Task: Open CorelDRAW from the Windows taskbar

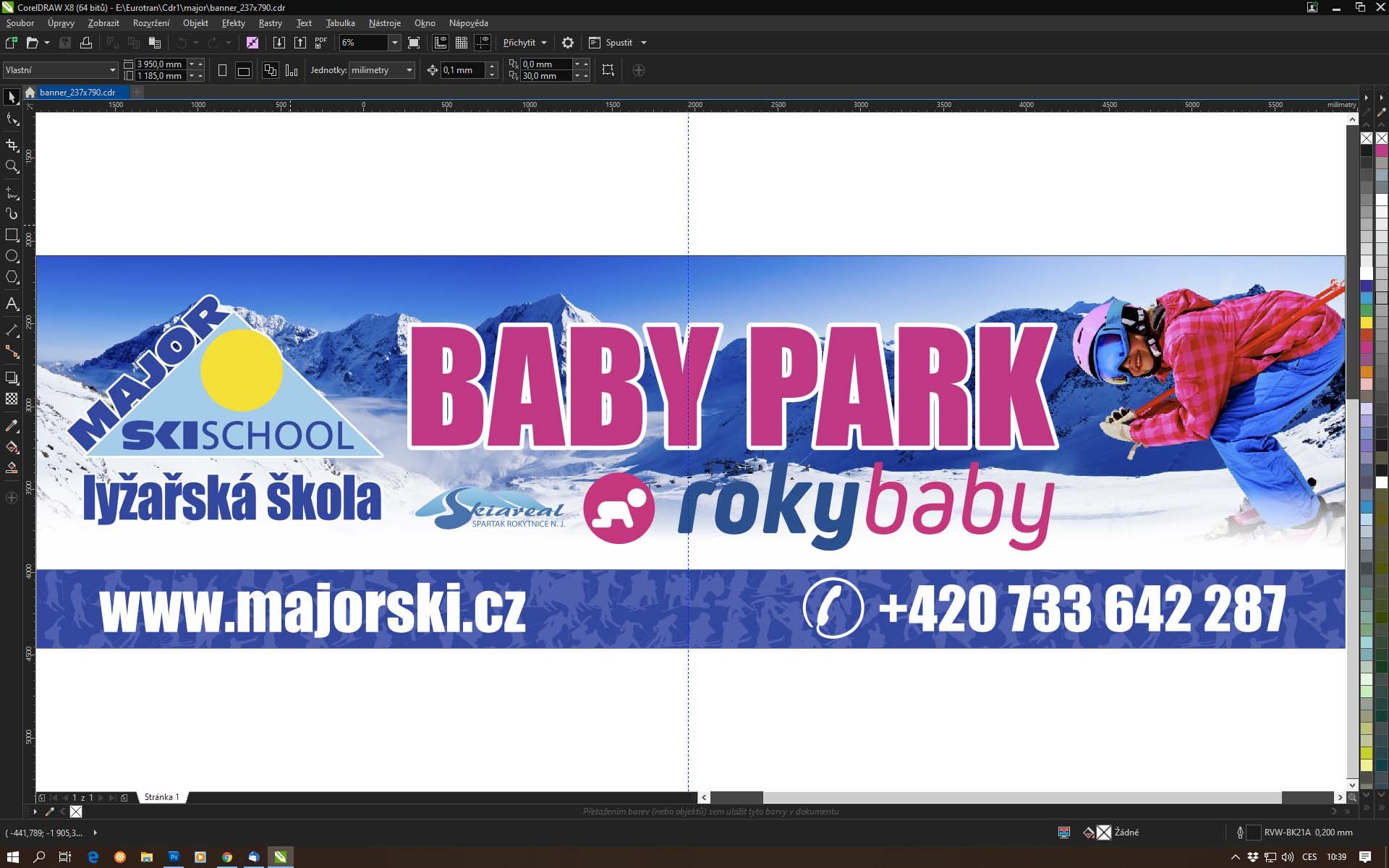Action: pyautogui.click(x=281, y=857)
